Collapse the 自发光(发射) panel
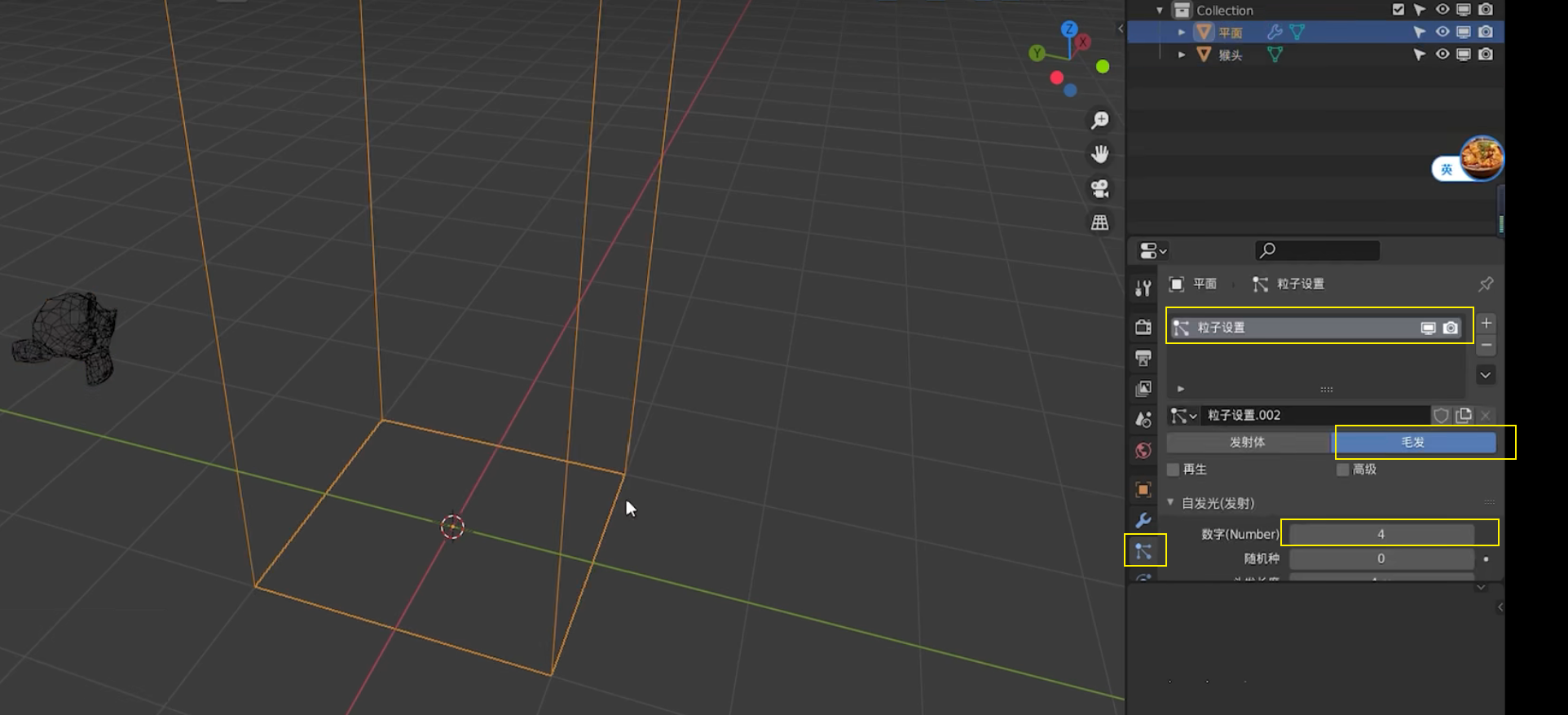 pyautogui.click(x=1171, y=502)
